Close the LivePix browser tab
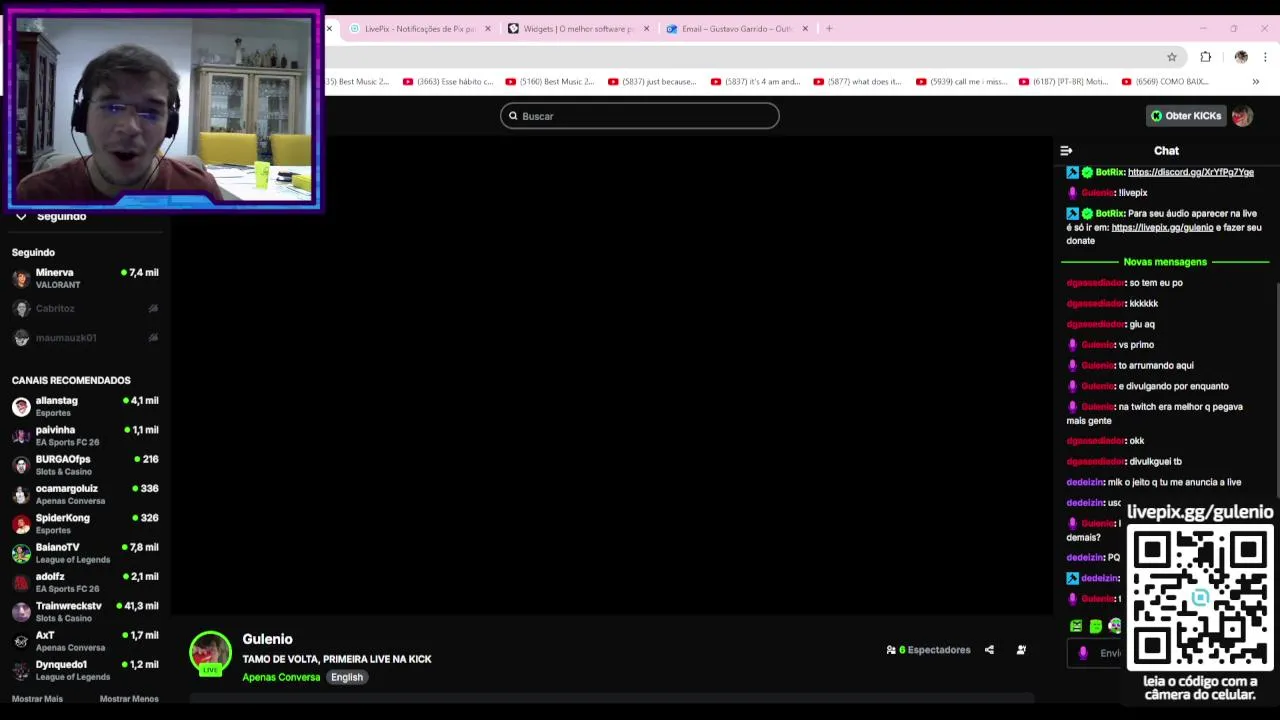This screenshot has height=720, width=1280. click(488, 29)
